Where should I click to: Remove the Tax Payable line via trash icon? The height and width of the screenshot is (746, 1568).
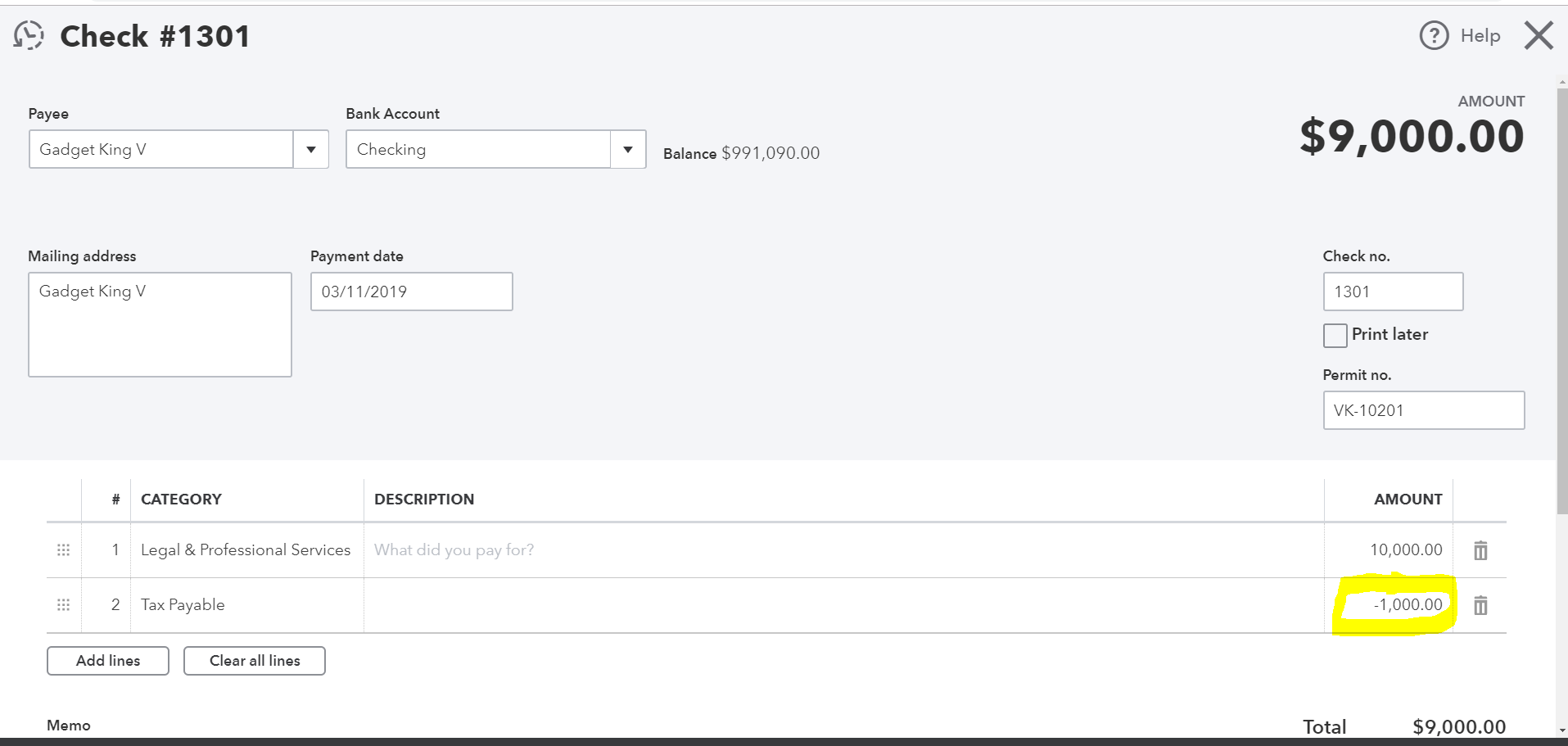(x=1480, y=605)
